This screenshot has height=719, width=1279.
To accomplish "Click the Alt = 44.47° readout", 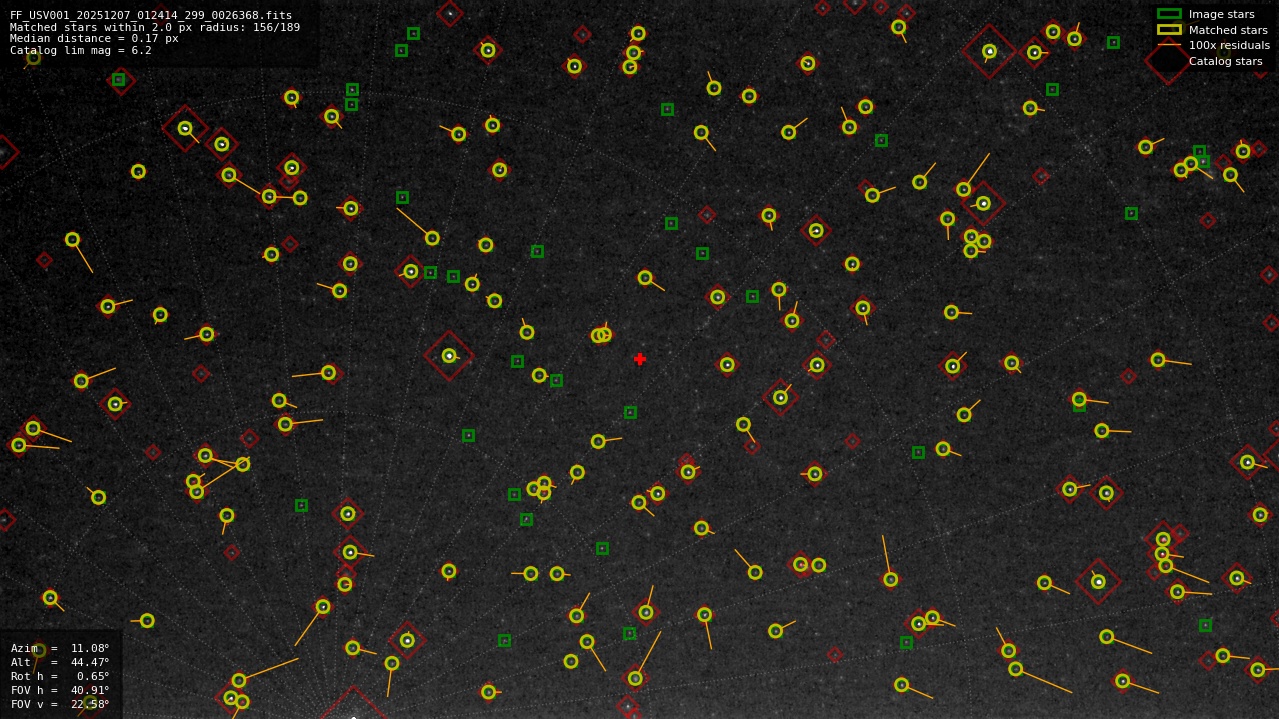I will pyautogui.click(x=60, y=662).
